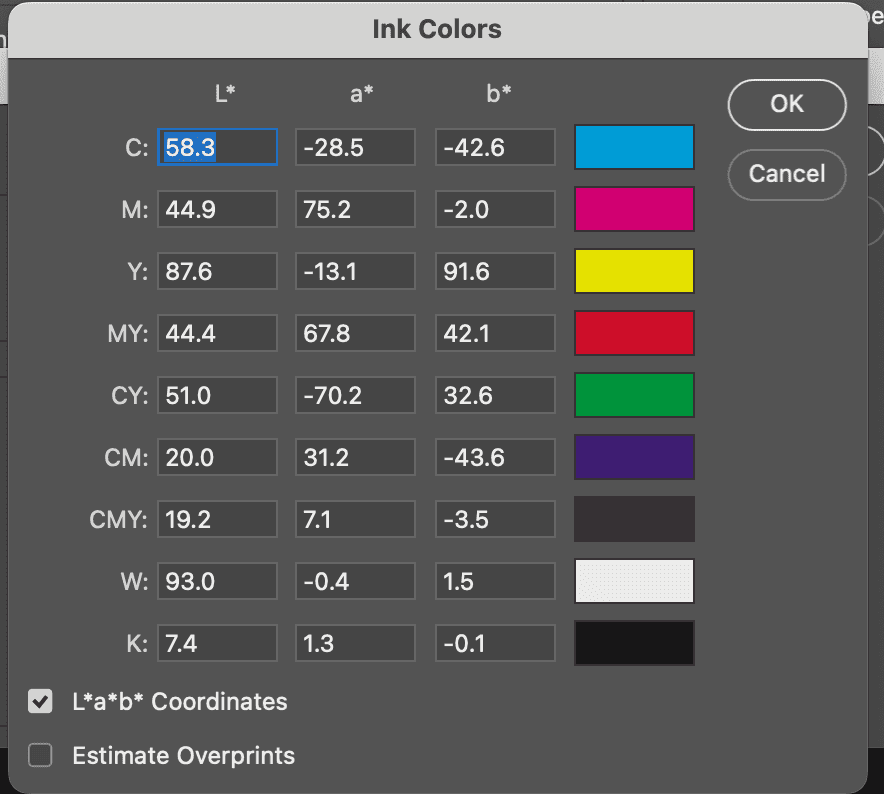Viewport: 884px width, 794px height.
Task: Focus the C row L* field 58.3
Action: tap(218, 147)
